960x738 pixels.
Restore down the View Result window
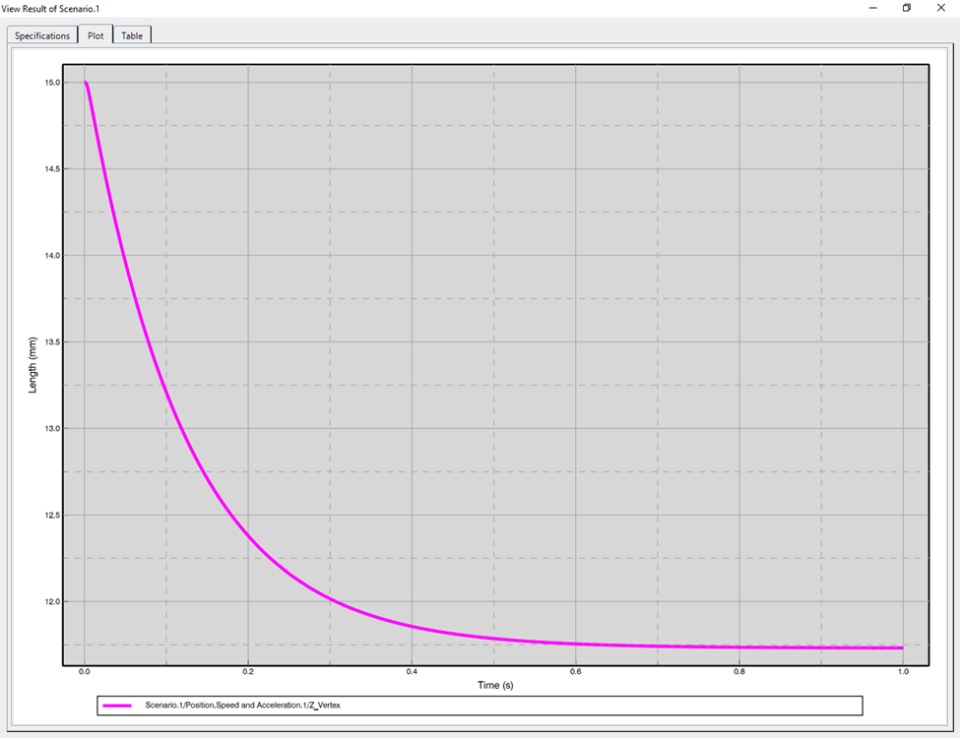point(907,8)
